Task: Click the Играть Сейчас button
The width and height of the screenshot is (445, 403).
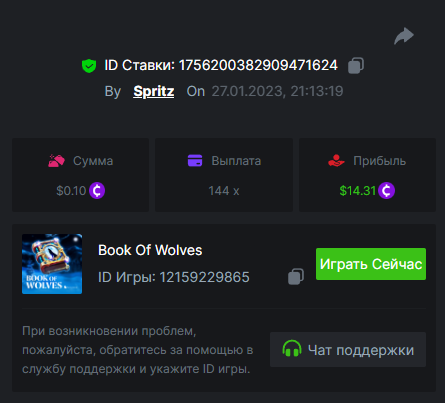Action: pyautogui.click(x=371, y=264)
